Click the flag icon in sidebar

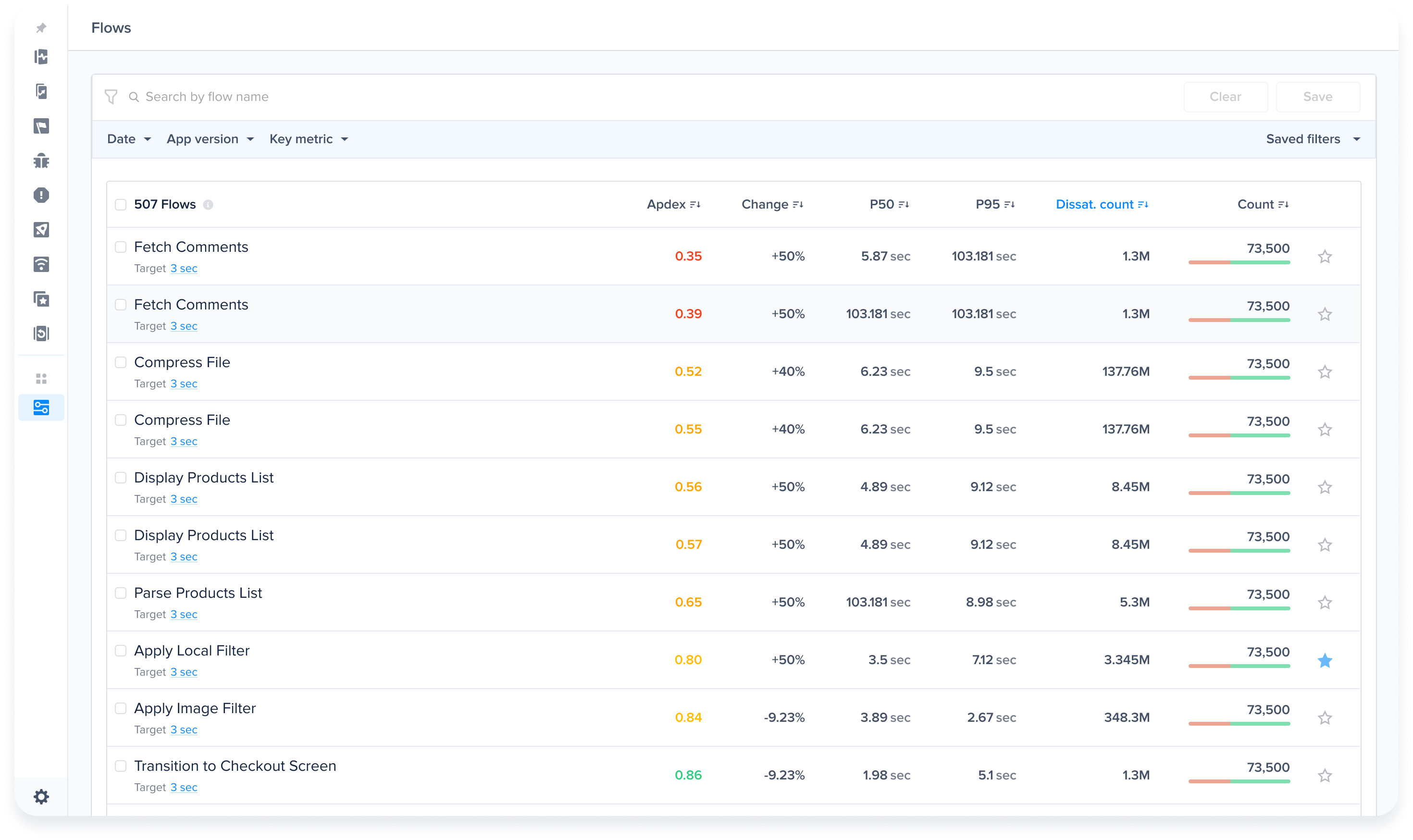41,126
